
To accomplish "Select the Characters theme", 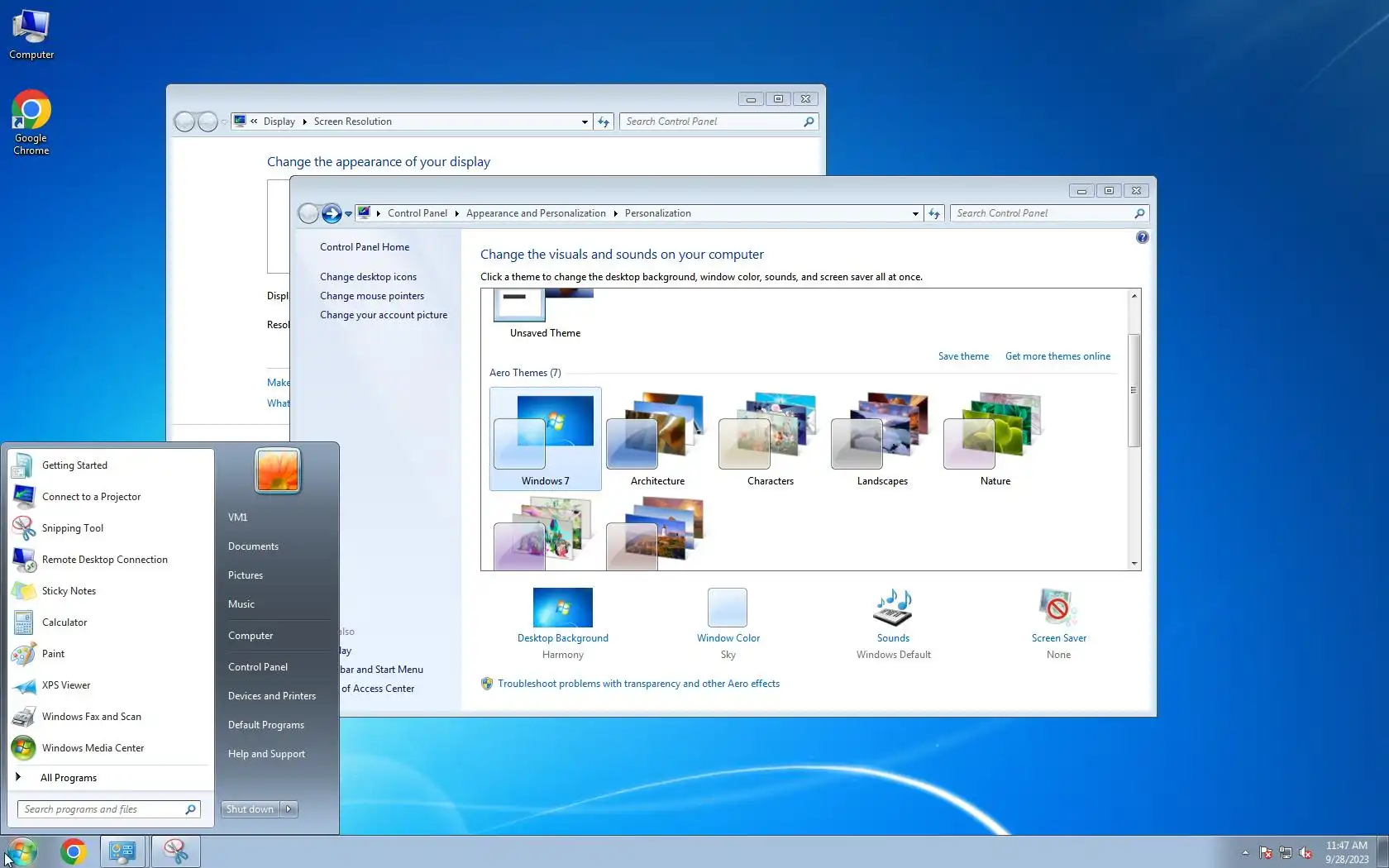I will point(771,440).
